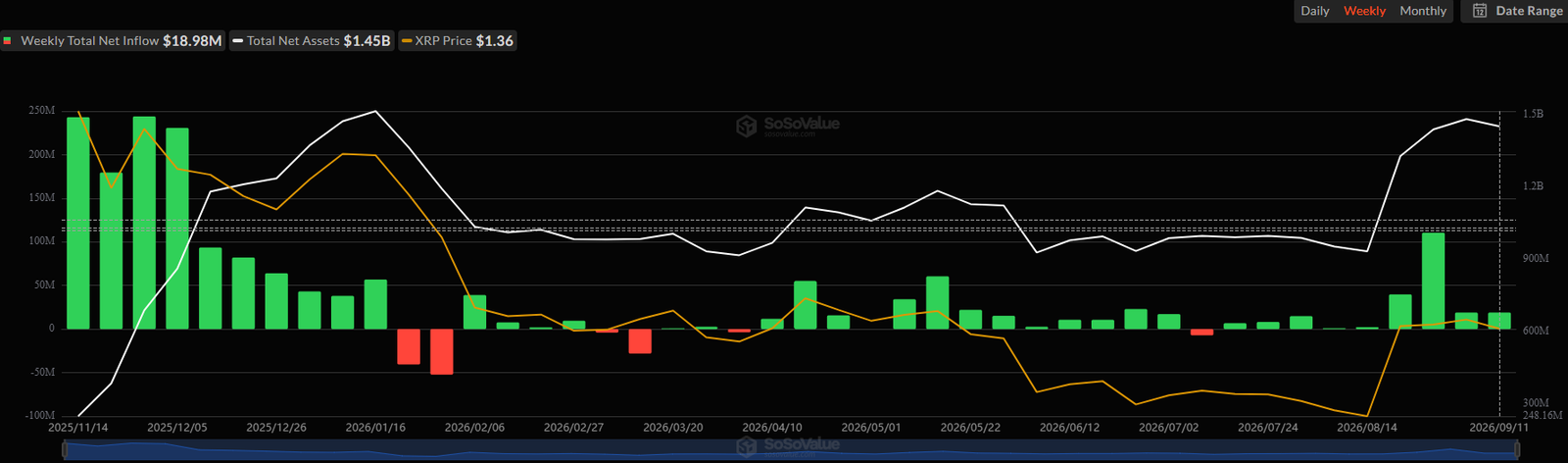Click the 2026/07/24 date label
Screen dimensions: 1568x463
1267,428
